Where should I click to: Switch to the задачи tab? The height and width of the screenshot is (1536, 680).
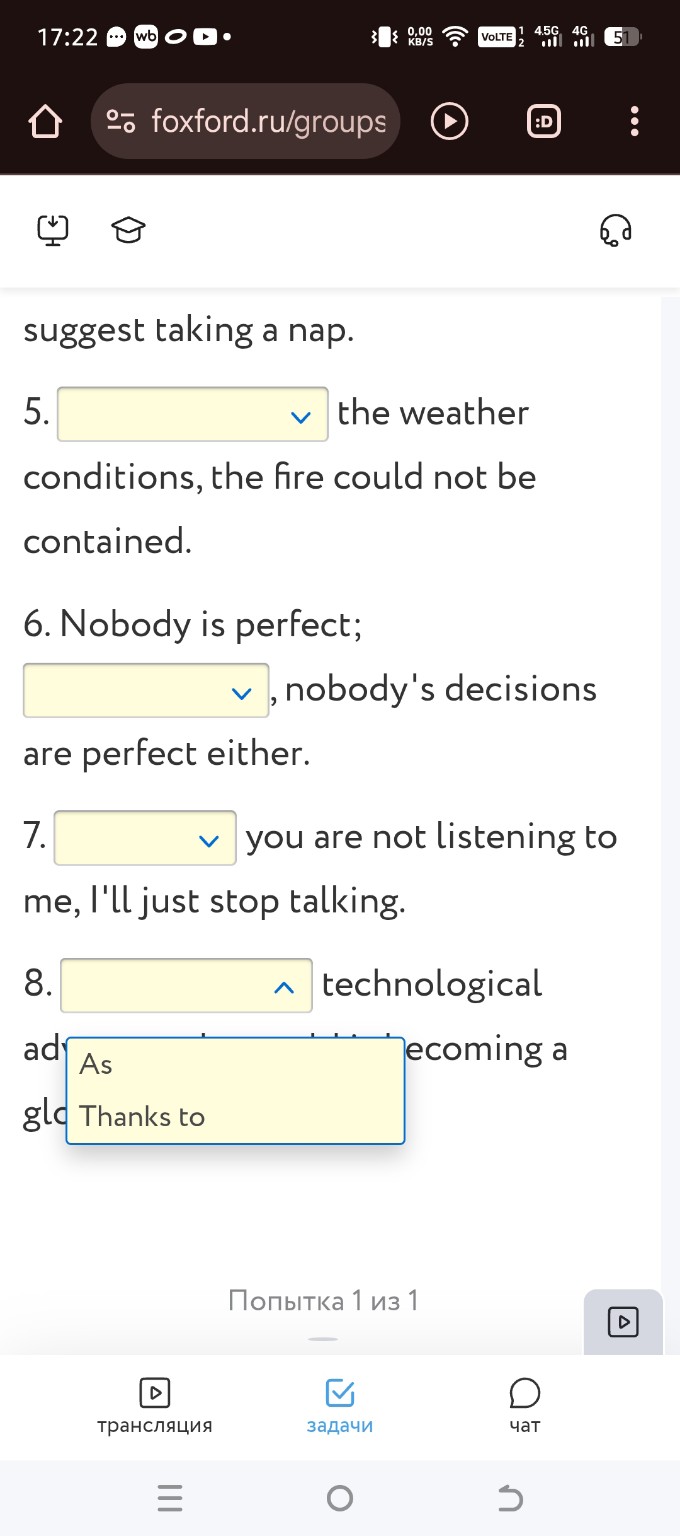(x=340, y=1406)
